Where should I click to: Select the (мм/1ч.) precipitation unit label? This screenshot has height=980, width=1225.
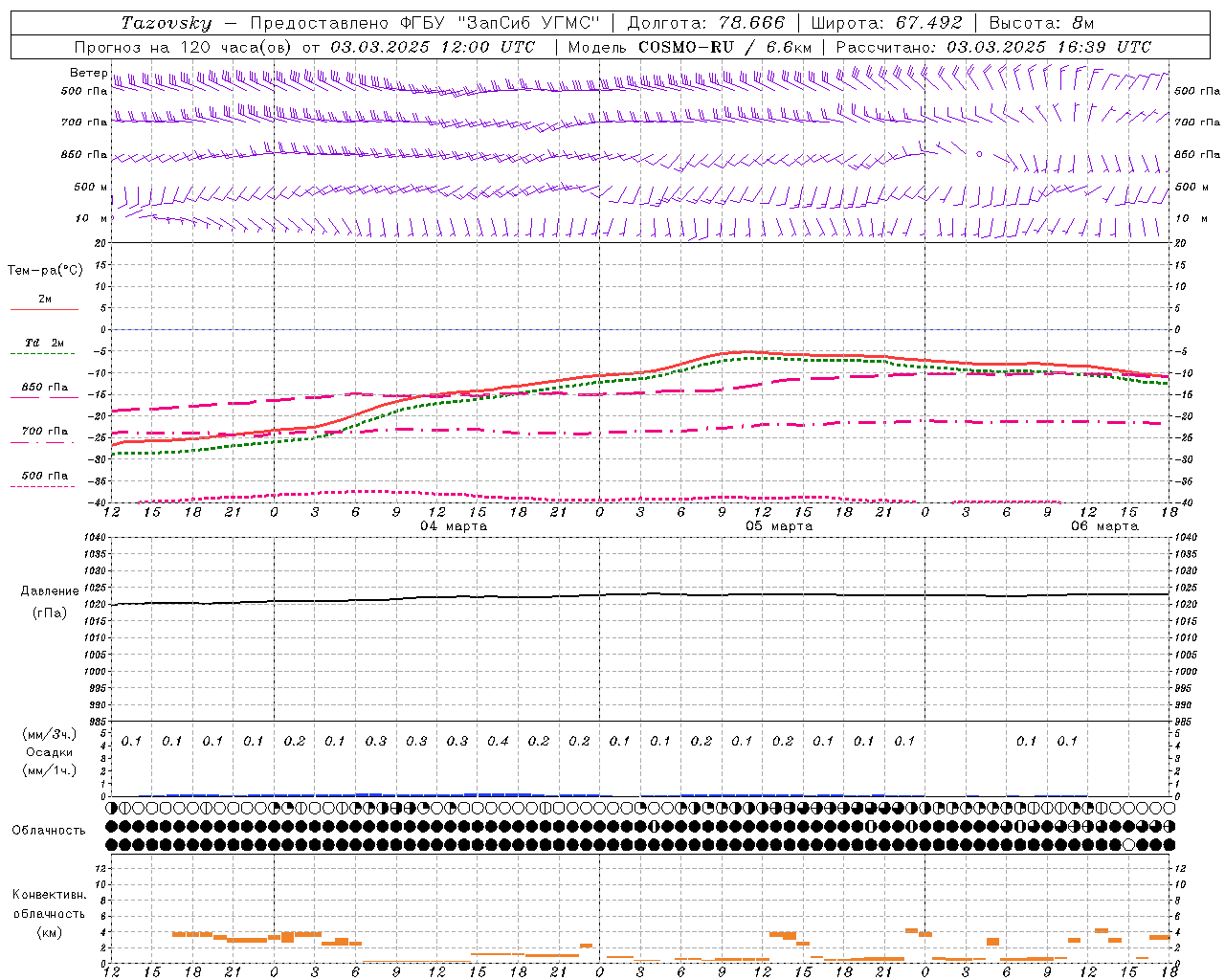(50, 769)
